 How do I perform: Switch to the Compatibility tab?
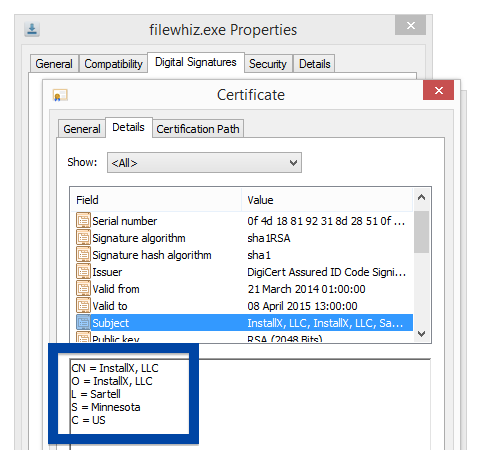(x=113, y=64)
